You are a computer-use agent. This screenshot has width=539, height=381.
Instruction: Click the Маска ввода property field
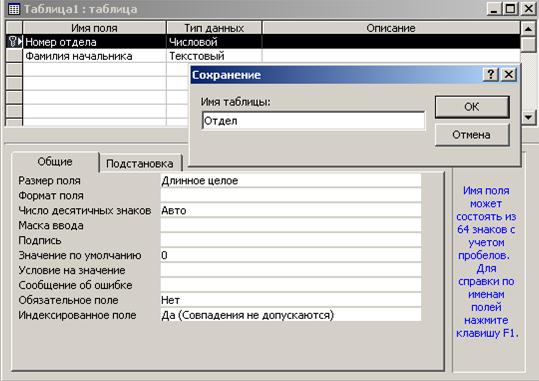coord(291,225)
